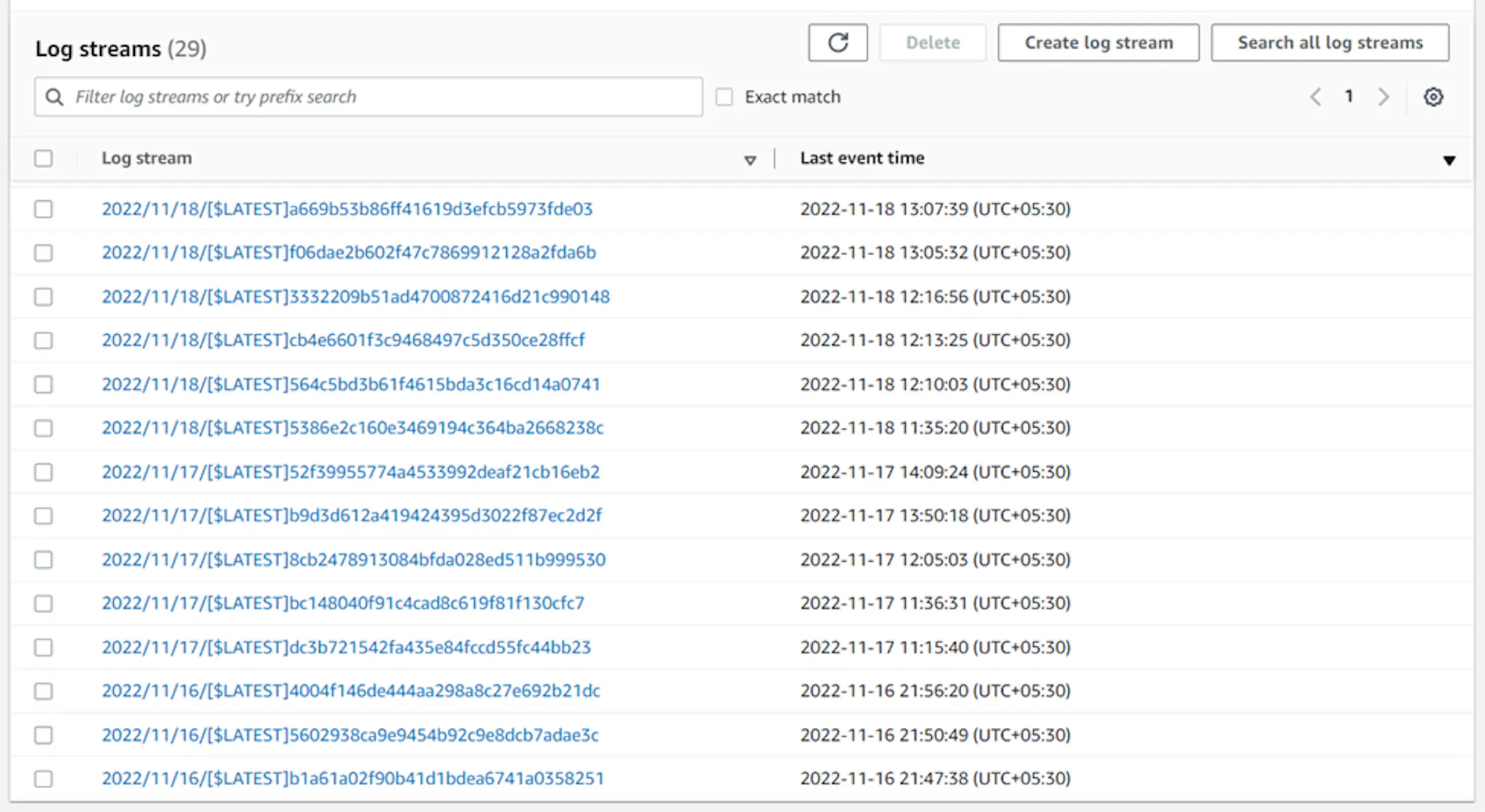
Task: Click timestamp 2022-11-17 14:09:24
Action: pos(935,472)
